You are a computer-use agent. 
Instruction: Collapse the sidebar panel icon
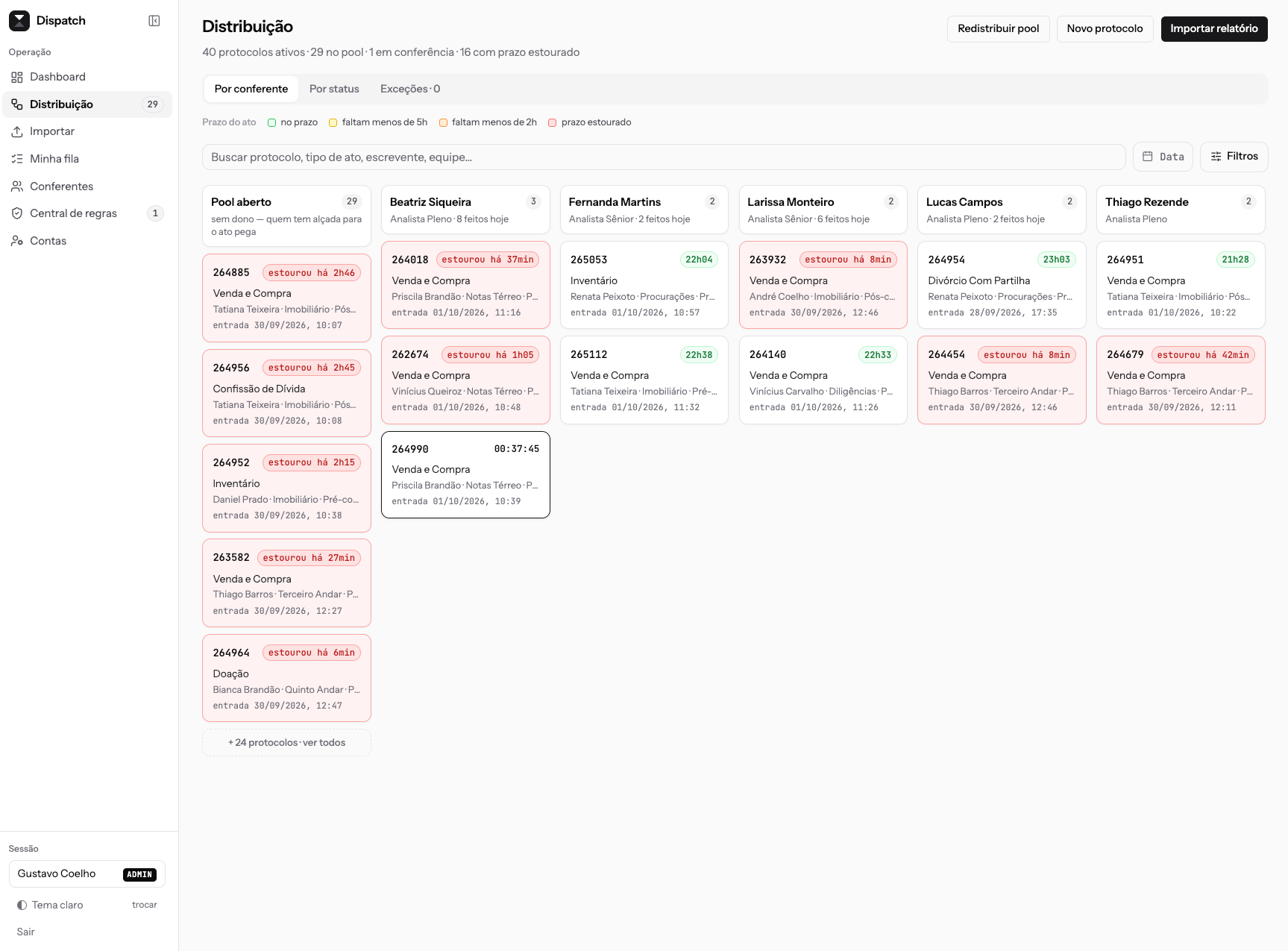tap(154, 21)
